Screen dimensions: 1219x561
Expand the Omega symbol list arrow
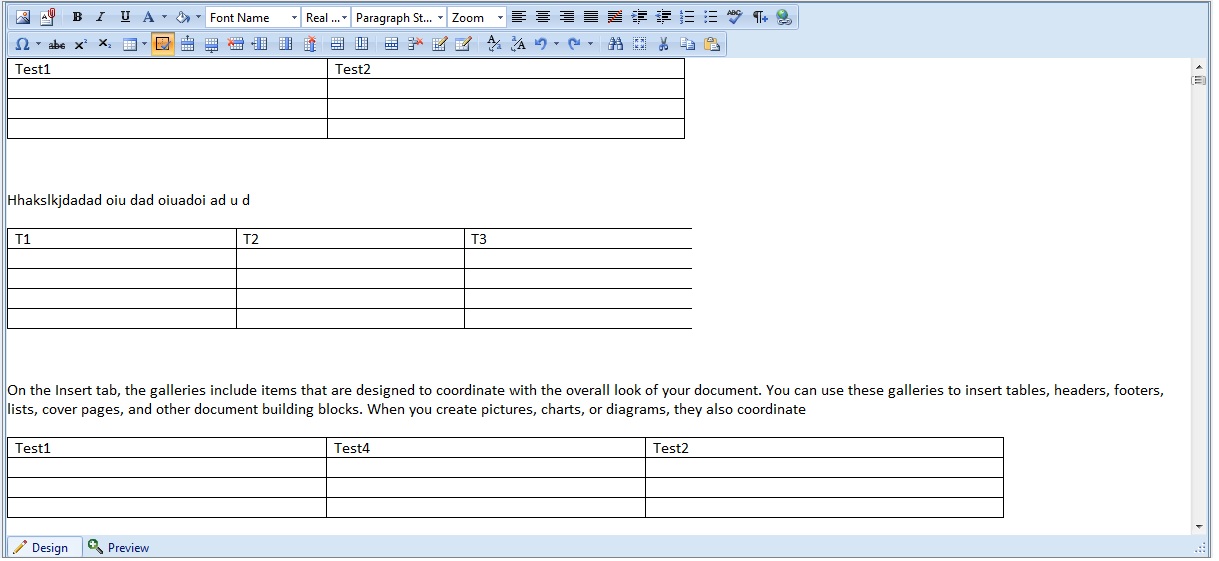coord(39,44)
